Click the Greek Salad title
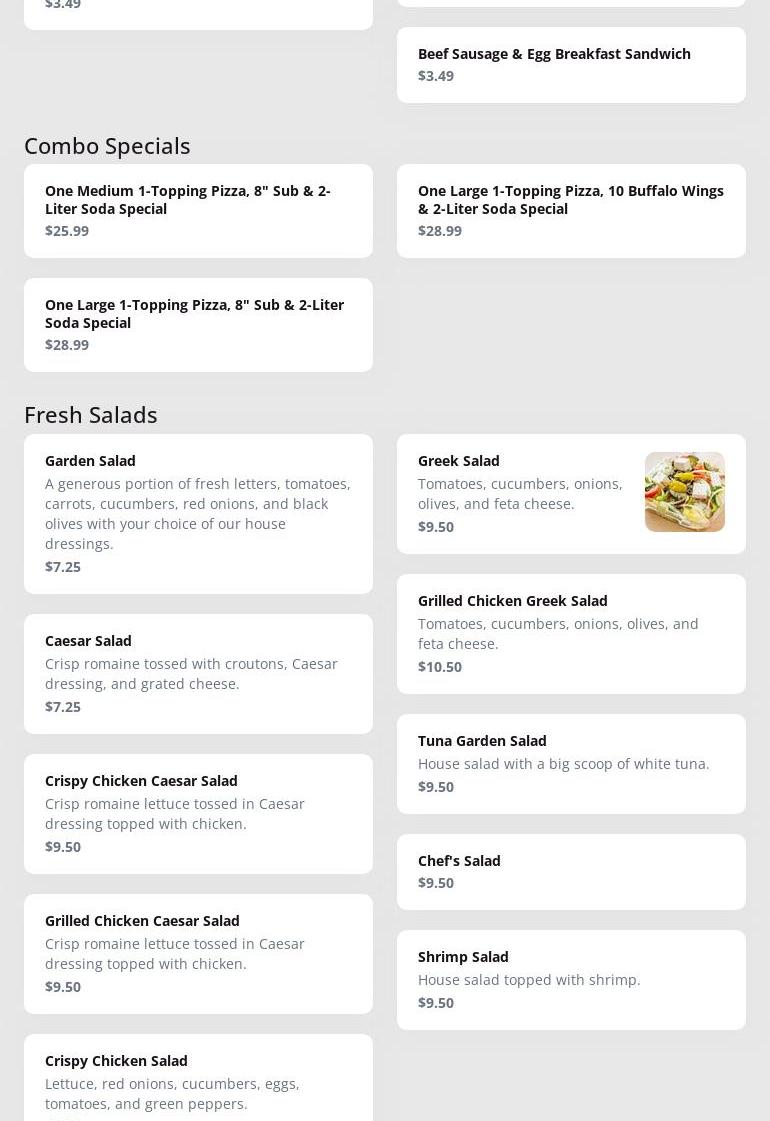 click(x=459, y=461)
